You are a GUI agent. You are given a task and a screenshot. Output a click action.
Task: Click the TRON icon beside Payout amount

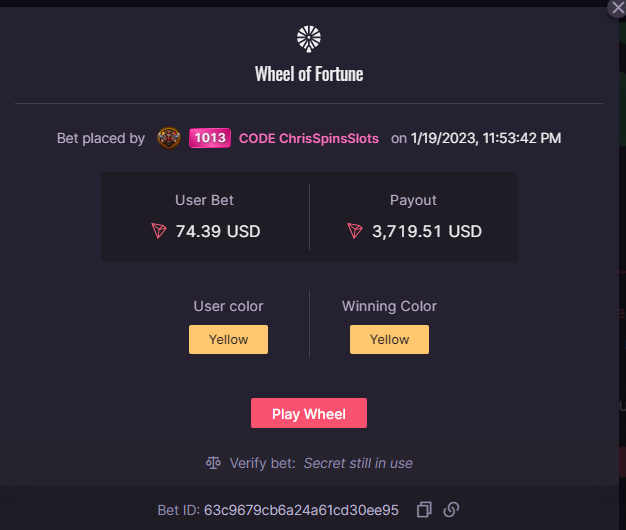[355, 231]
